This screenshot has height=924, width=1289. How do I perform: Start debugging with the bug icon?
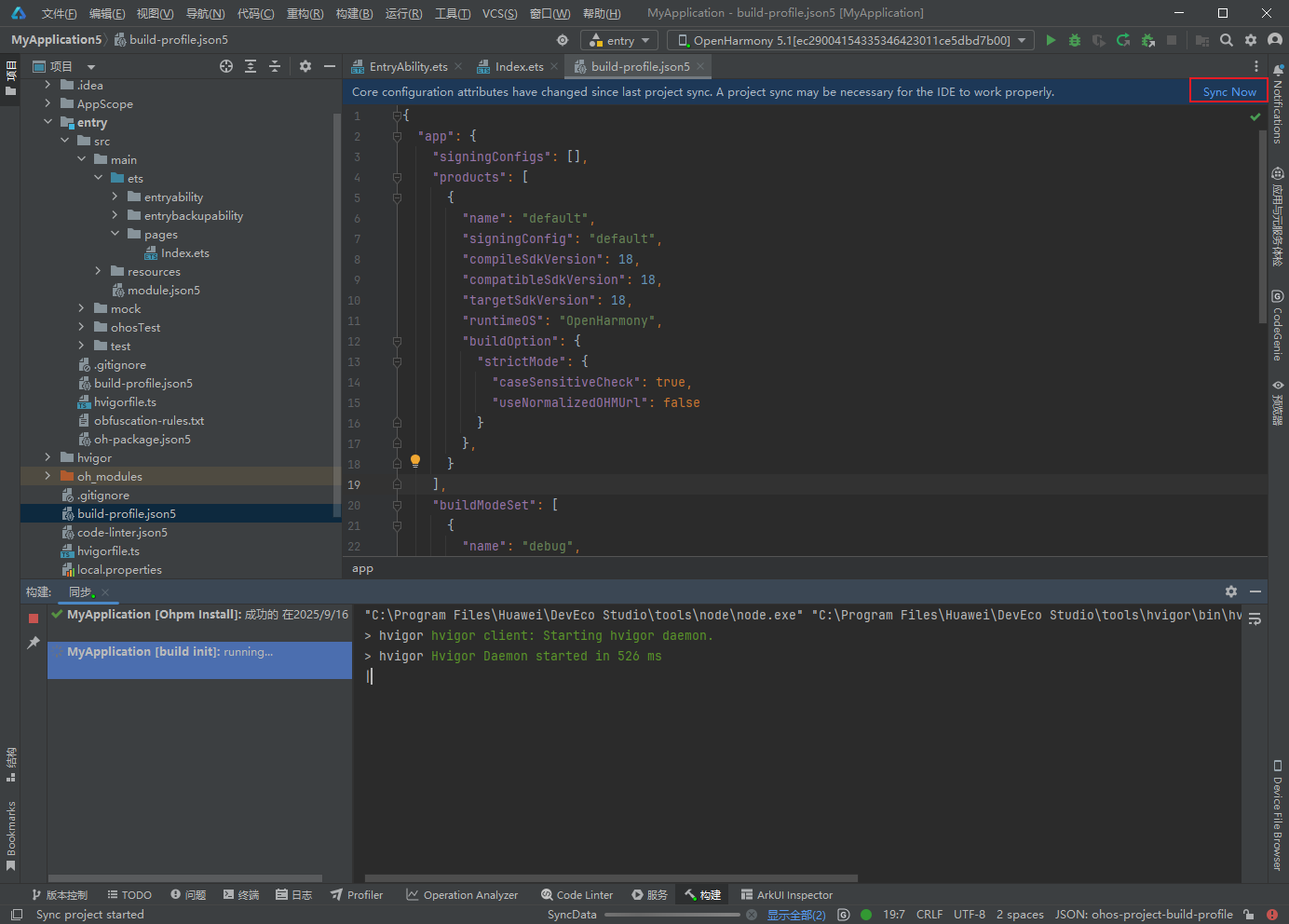(x=1075, y=40)
